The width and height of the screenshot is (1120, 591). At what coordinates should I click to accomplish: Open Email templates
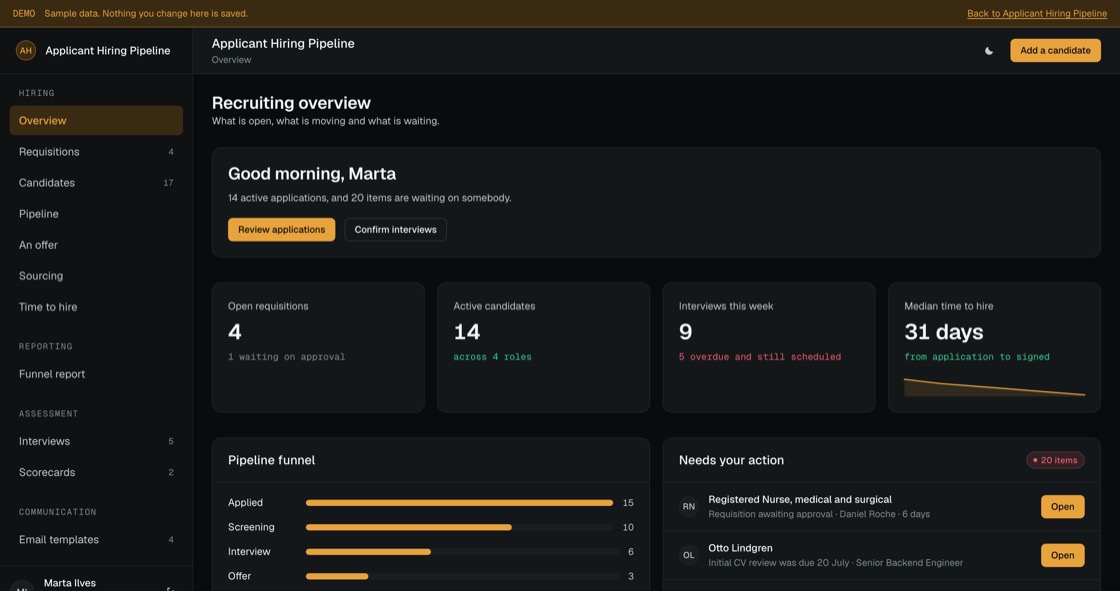coord(96,540)
